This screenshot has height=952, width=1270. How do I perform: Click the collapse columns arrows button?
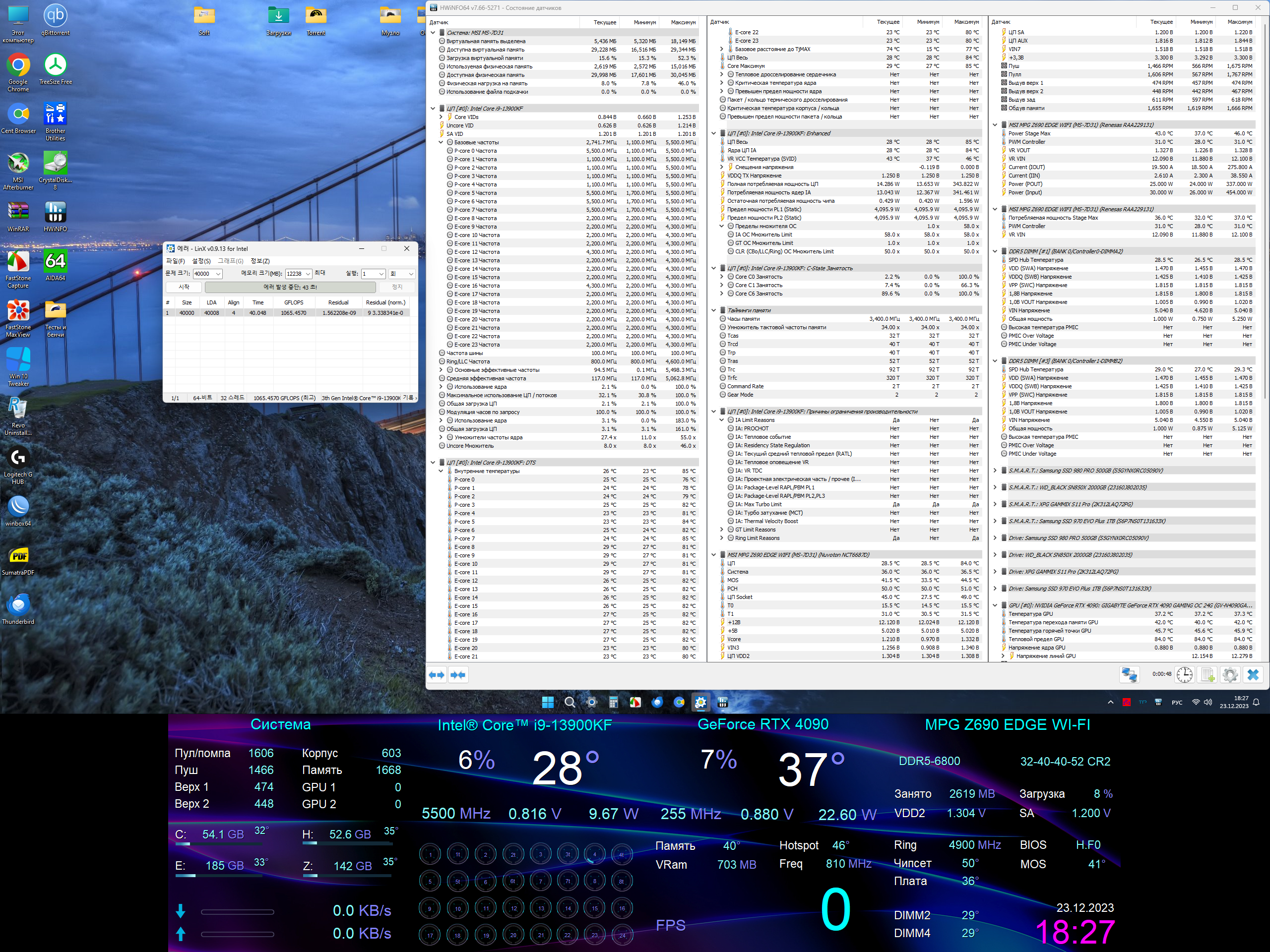(x=458, y=675)
